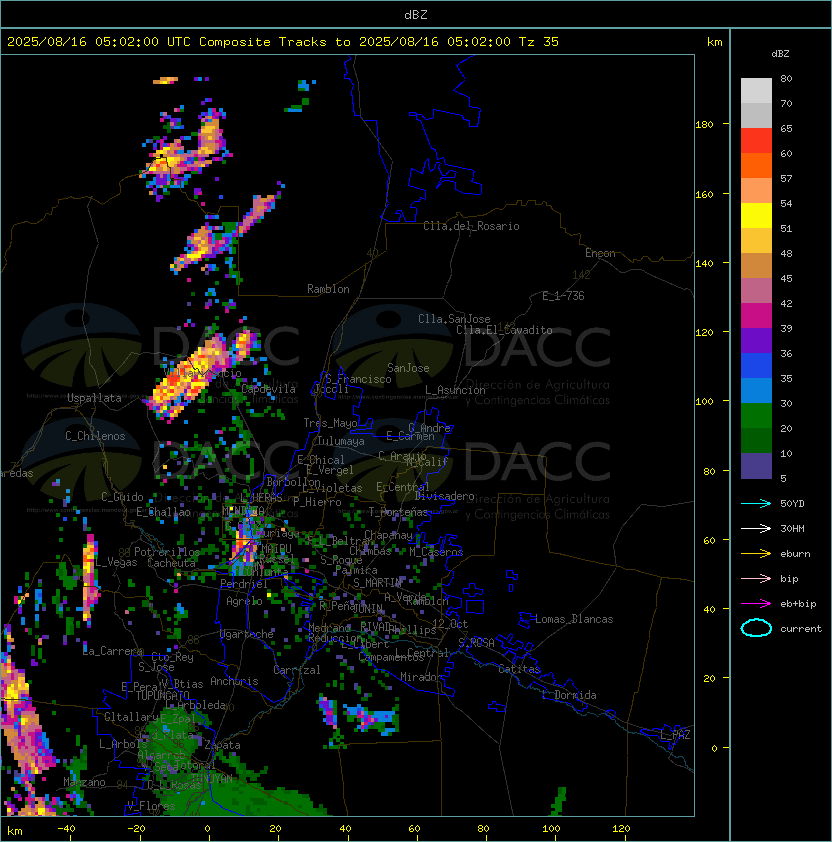Click the '140' tick on vertical km axis

click(x=704, y=264)
